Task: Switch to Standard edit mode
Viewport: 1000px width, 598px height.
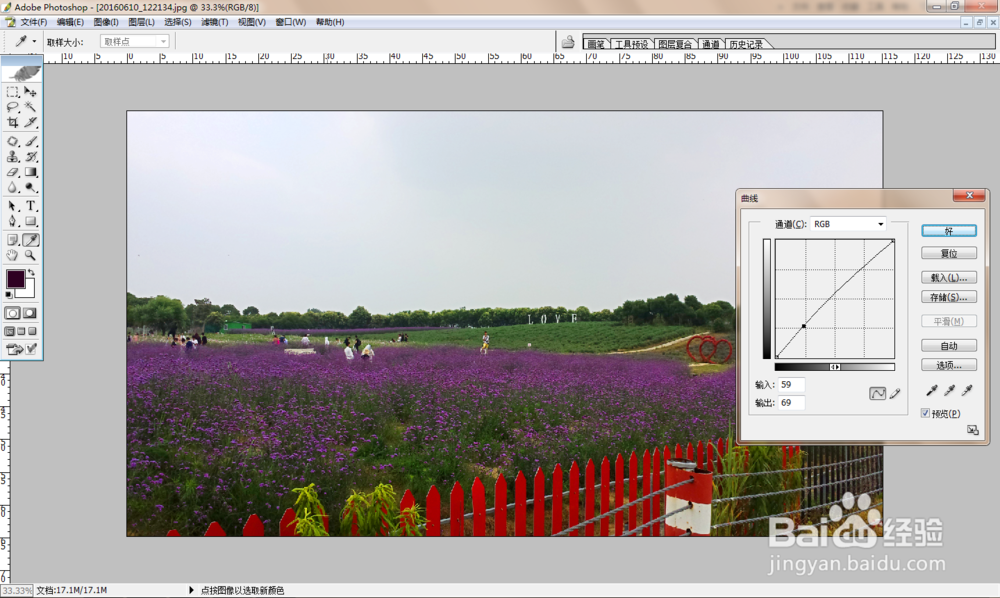Action: click(13, 313)
